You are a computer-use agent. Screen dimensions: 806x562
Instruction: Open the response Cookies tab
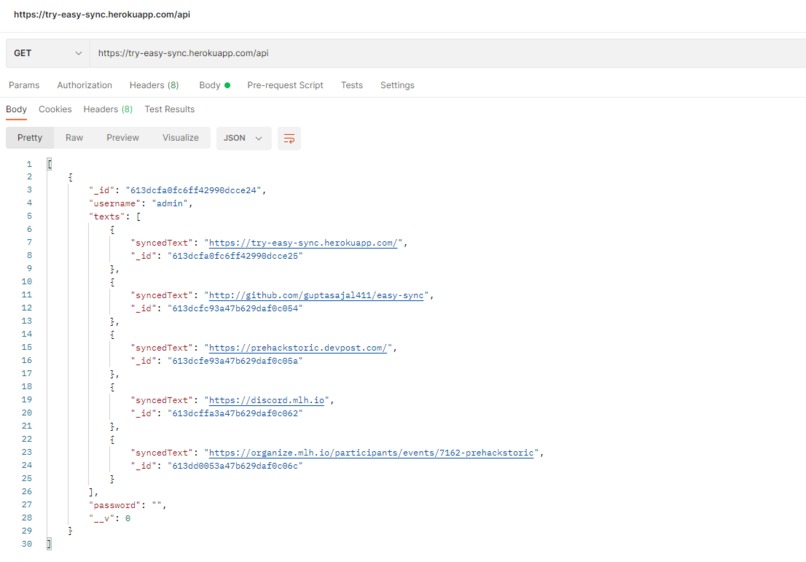(x=55, y=110)
